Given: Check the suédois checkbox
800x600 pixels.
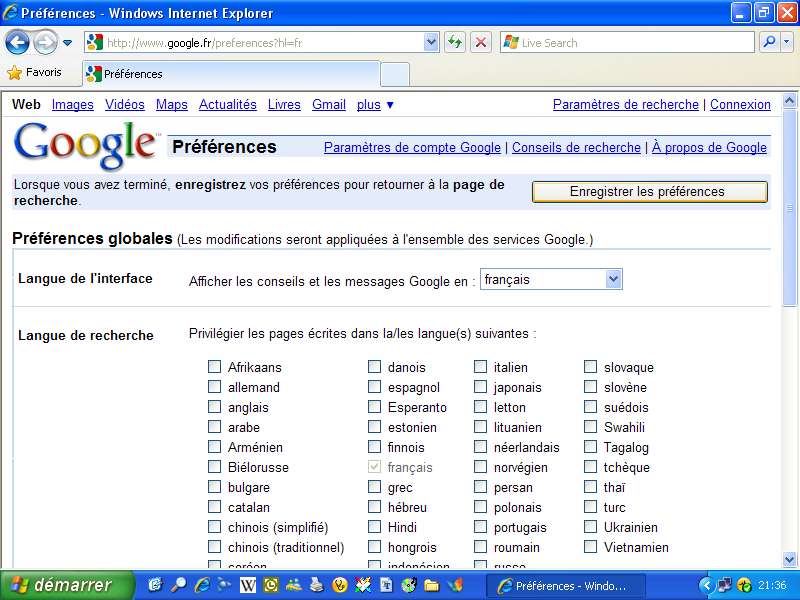Looking at the screenshot, I should click(590, 407).
